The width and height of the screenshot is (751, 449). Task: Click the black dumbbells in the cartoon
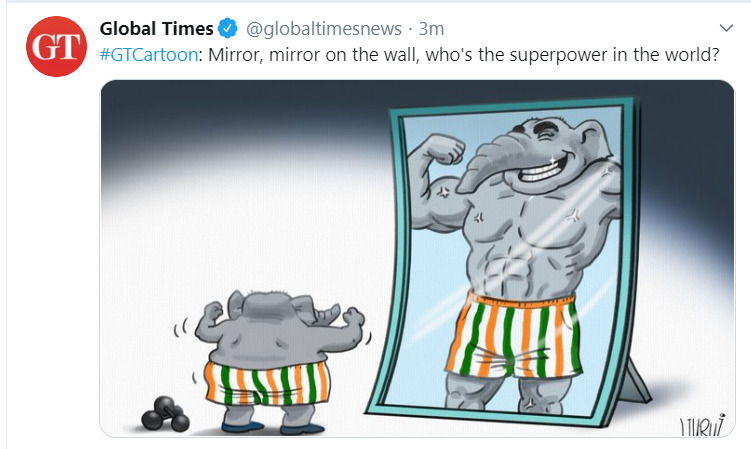(166, 413)
